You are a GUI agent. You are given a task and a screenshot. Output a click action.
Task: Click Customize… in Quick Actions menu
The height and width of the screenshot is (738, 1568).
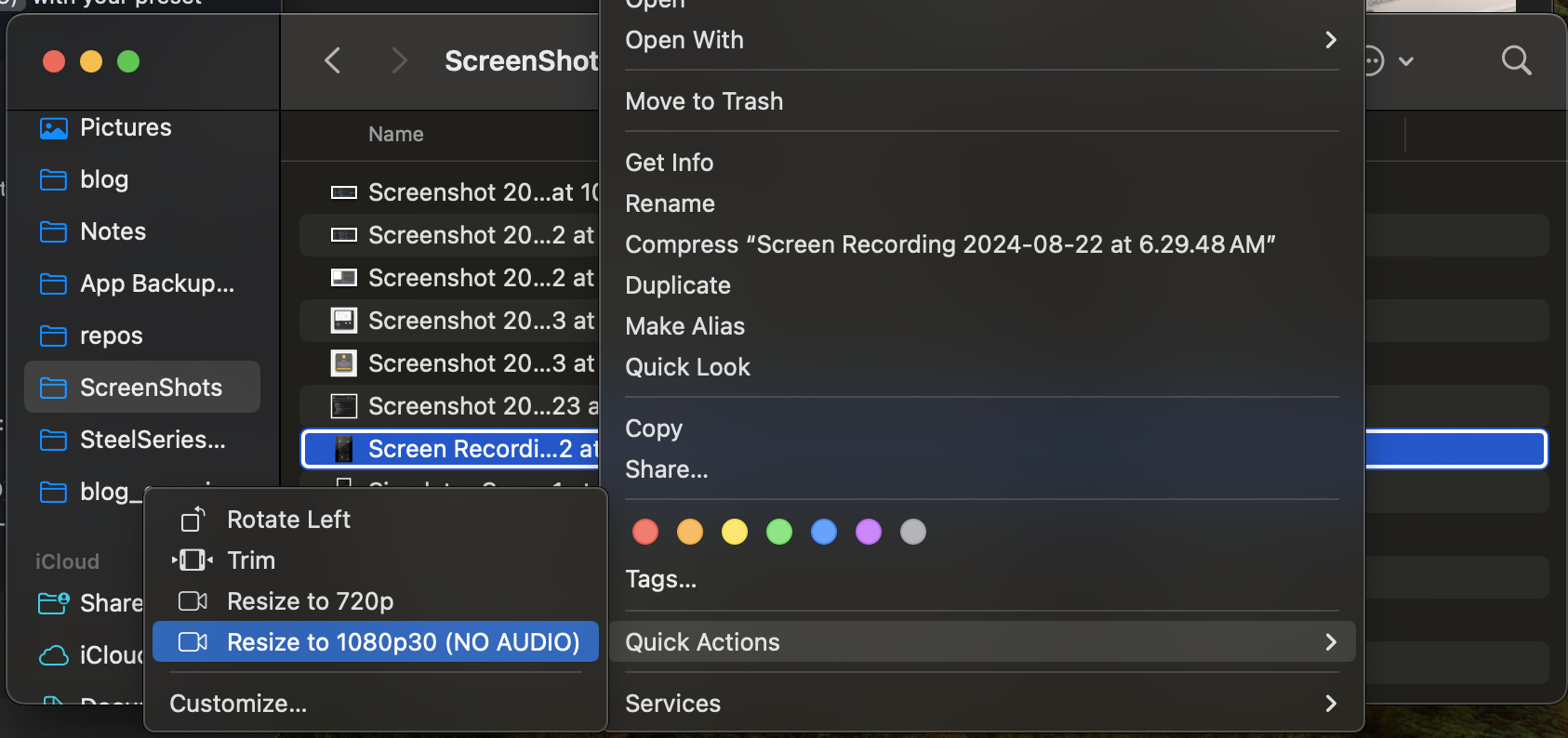tap(238, 704)
